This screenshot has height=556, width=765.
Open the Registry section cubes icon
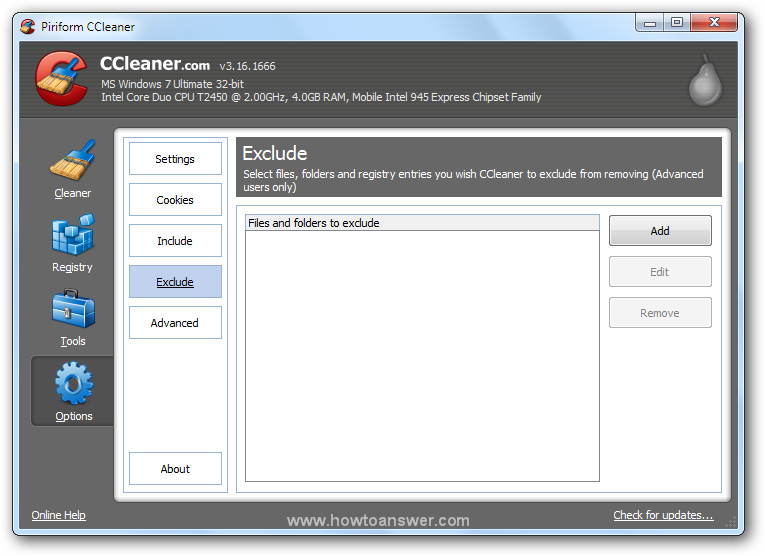pos(73,234)
